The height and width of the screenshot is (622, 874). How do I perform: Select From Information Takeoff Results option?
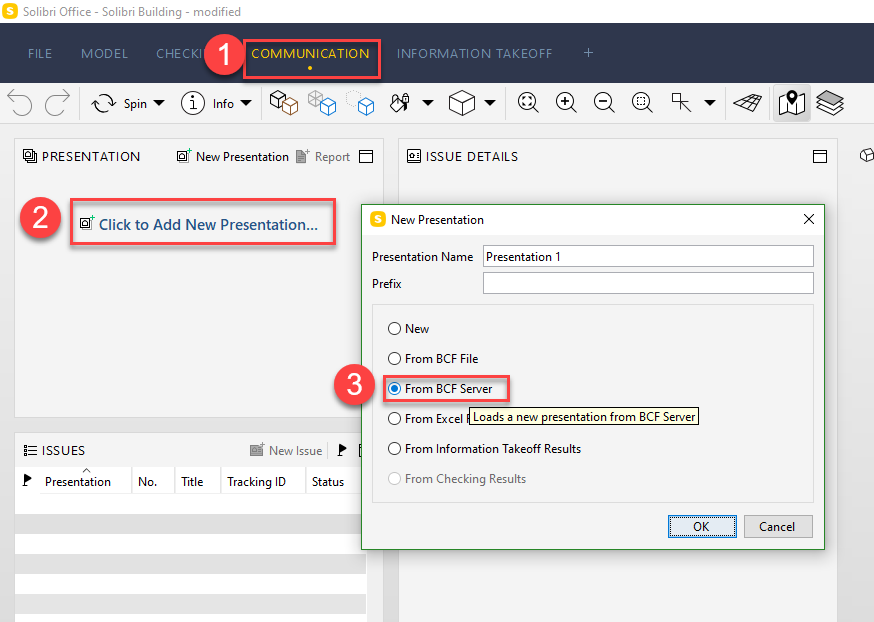394,449
